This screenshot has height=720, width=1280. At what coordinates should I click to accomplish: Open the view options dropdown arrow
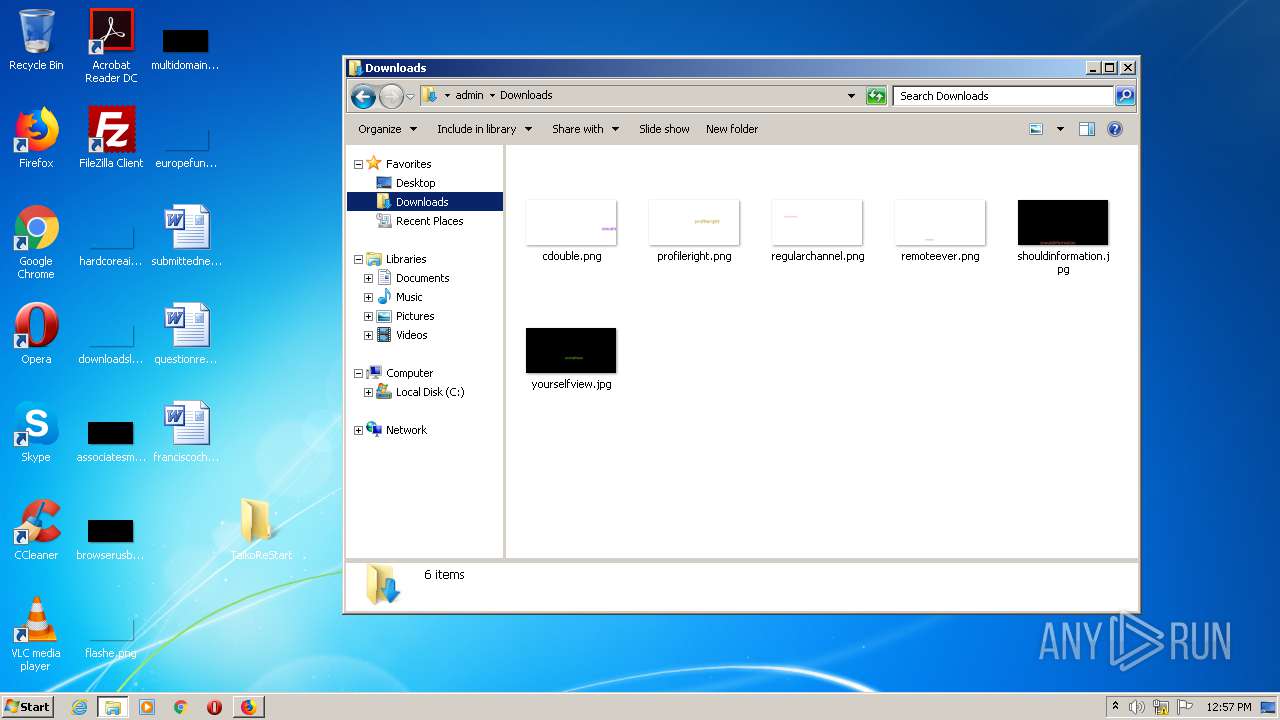click(1060, 129)
